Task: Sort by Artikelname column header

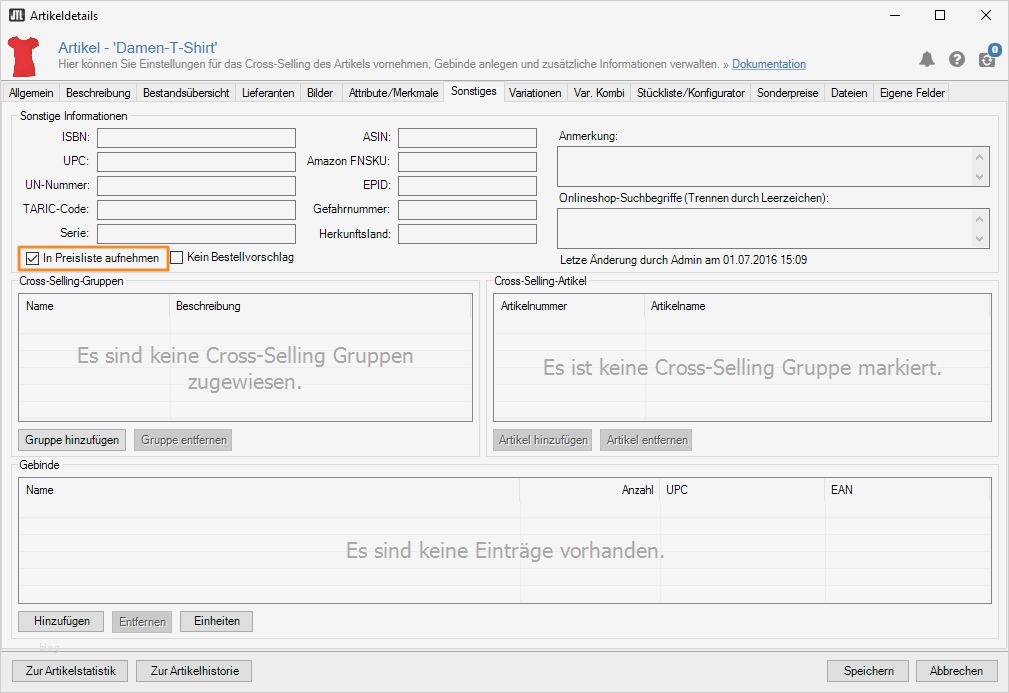Action: coord(817,306)
